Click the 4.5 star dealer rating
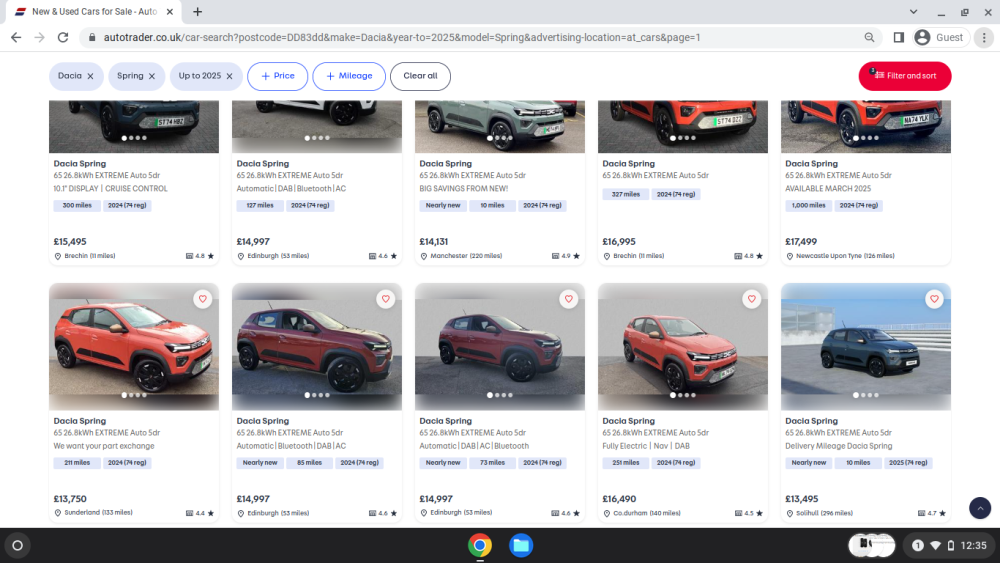Viewport: 1000px width, 563px height. [749, 513]
